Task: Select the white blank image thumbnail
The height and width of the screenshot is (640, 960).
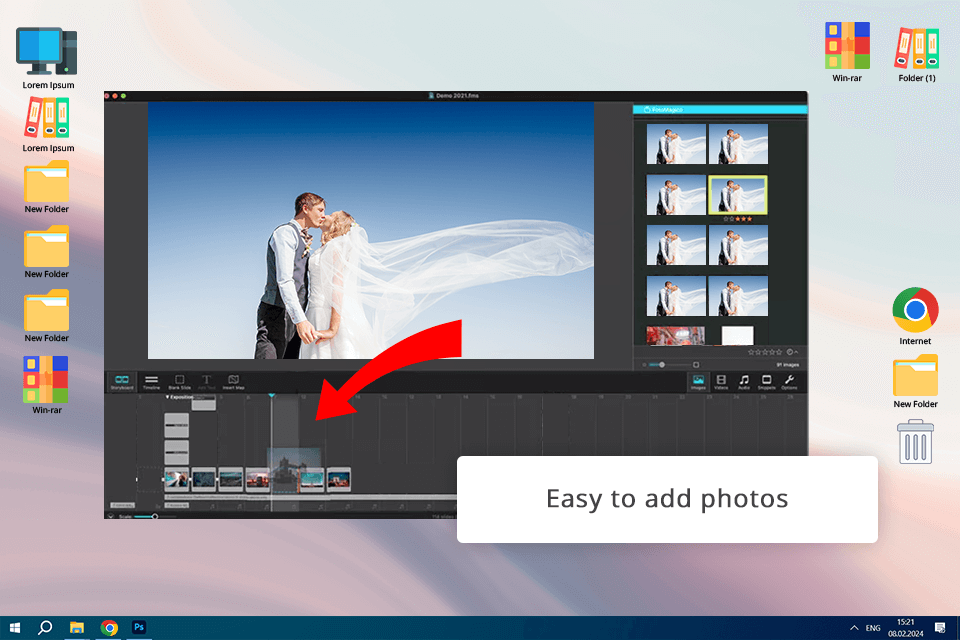Action: pos(738,336)
